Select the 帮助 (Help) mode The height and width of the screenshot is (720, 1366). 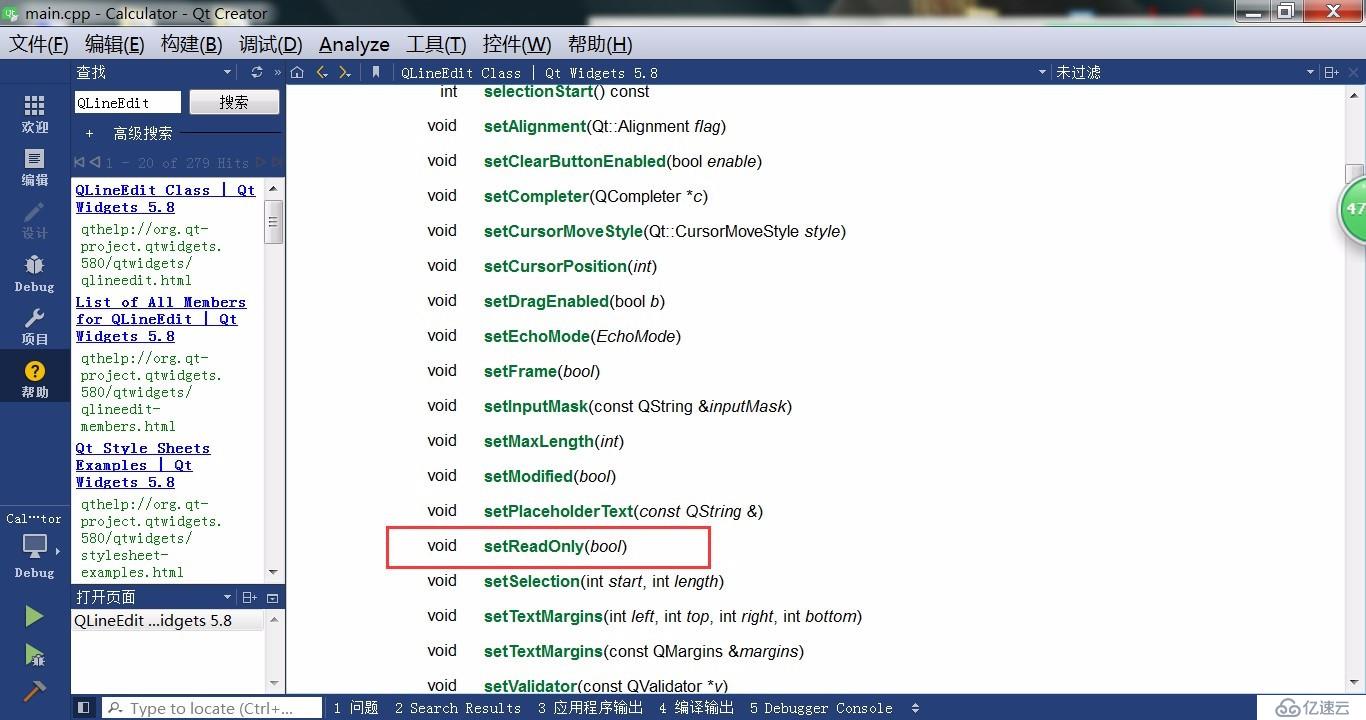(34, 379)
